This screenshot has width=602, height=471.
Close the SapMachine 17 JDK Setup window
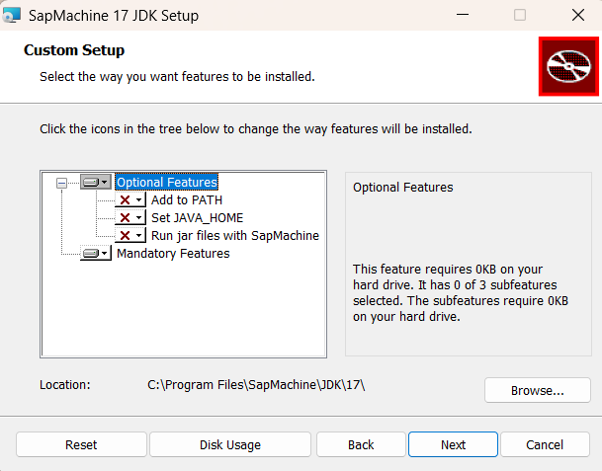[x=578, y=15]
